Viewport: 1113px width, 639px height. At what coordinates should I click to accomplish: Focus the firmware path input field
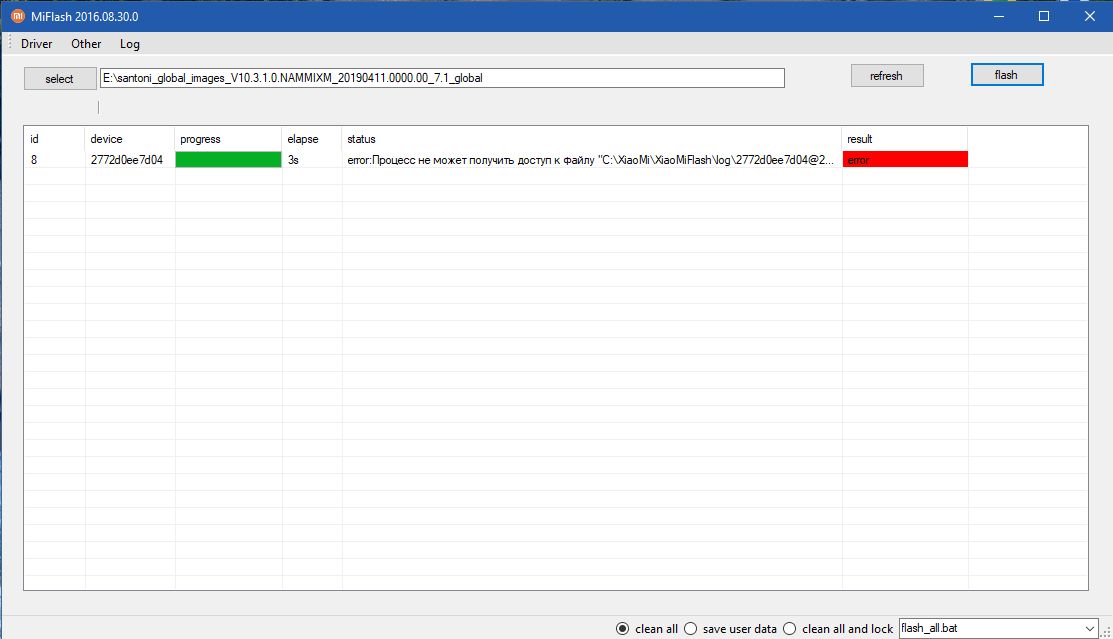pyautogui.click(x=442, y=78)
